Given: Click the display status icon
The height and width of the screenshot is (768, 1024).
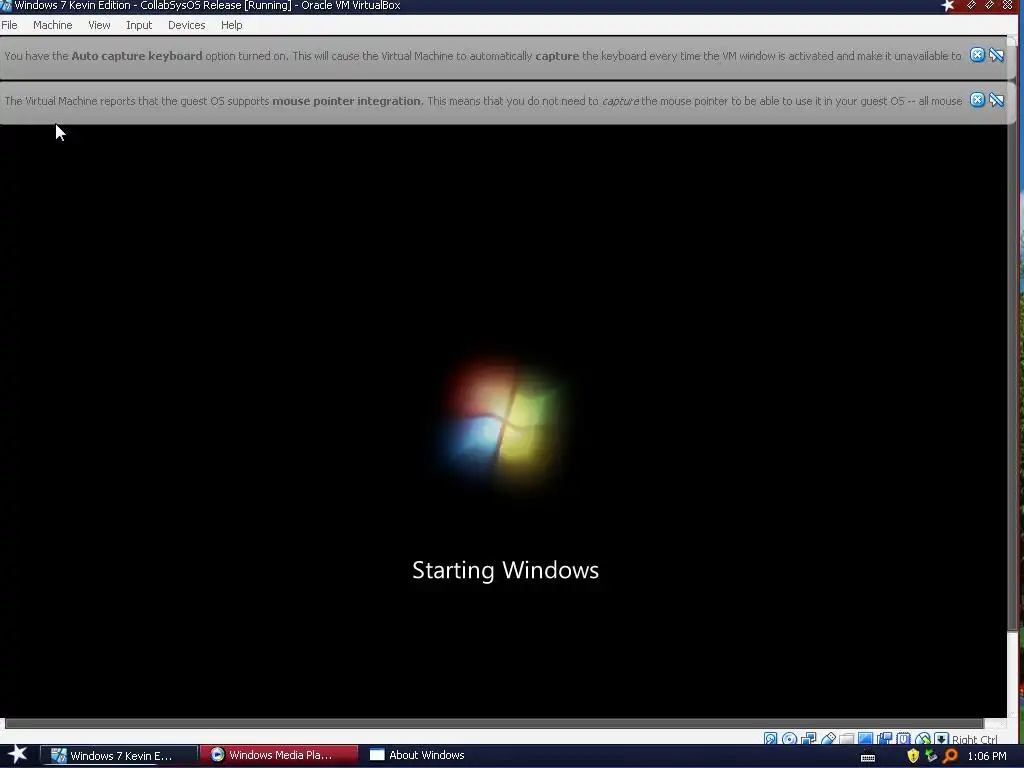Looking at the screenshot, I should pyautogui.click(x=865, y=739).
